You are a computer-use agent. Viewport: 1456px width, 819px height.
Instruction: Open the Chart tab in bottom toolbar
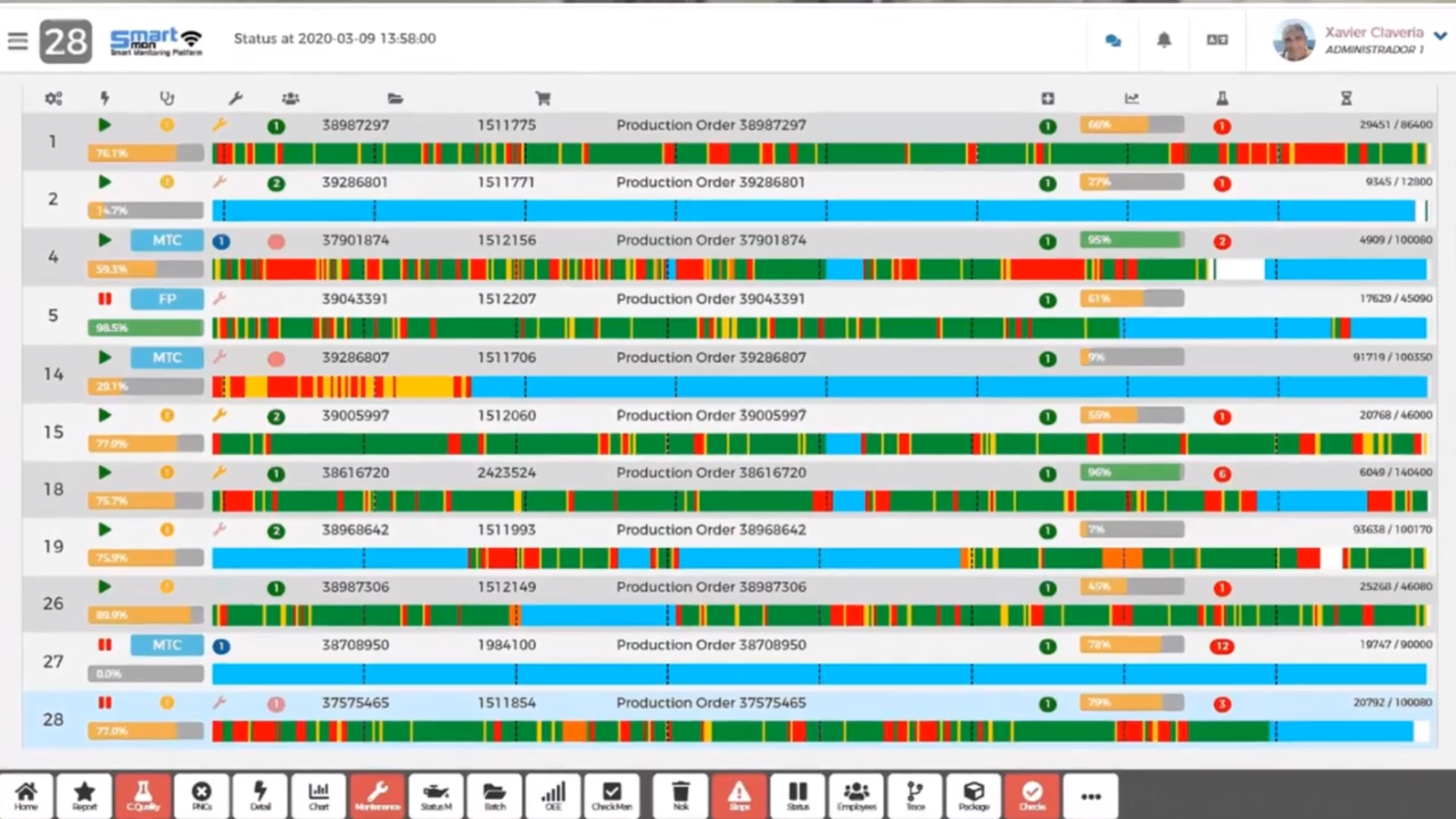pyautogui.click(x=318, y=795)
